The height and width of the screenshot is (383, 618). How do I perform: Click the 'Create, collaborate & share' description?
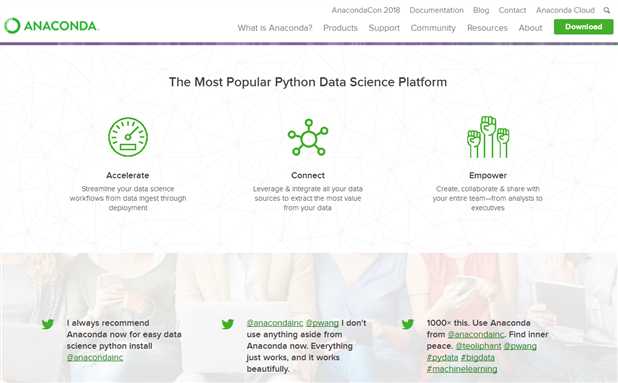click(x=488, y=198)
